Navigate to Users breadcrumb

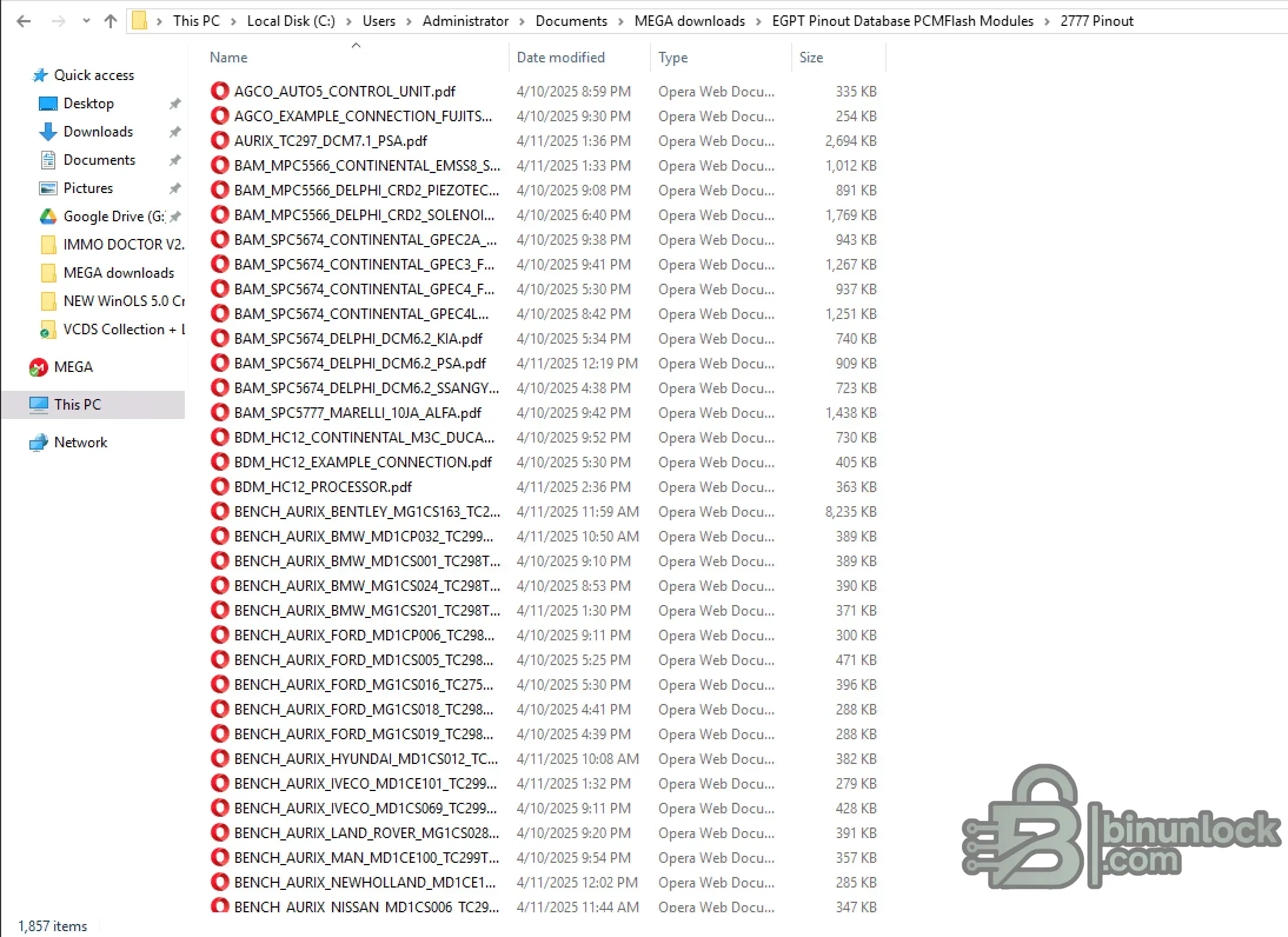click(379, 21)
